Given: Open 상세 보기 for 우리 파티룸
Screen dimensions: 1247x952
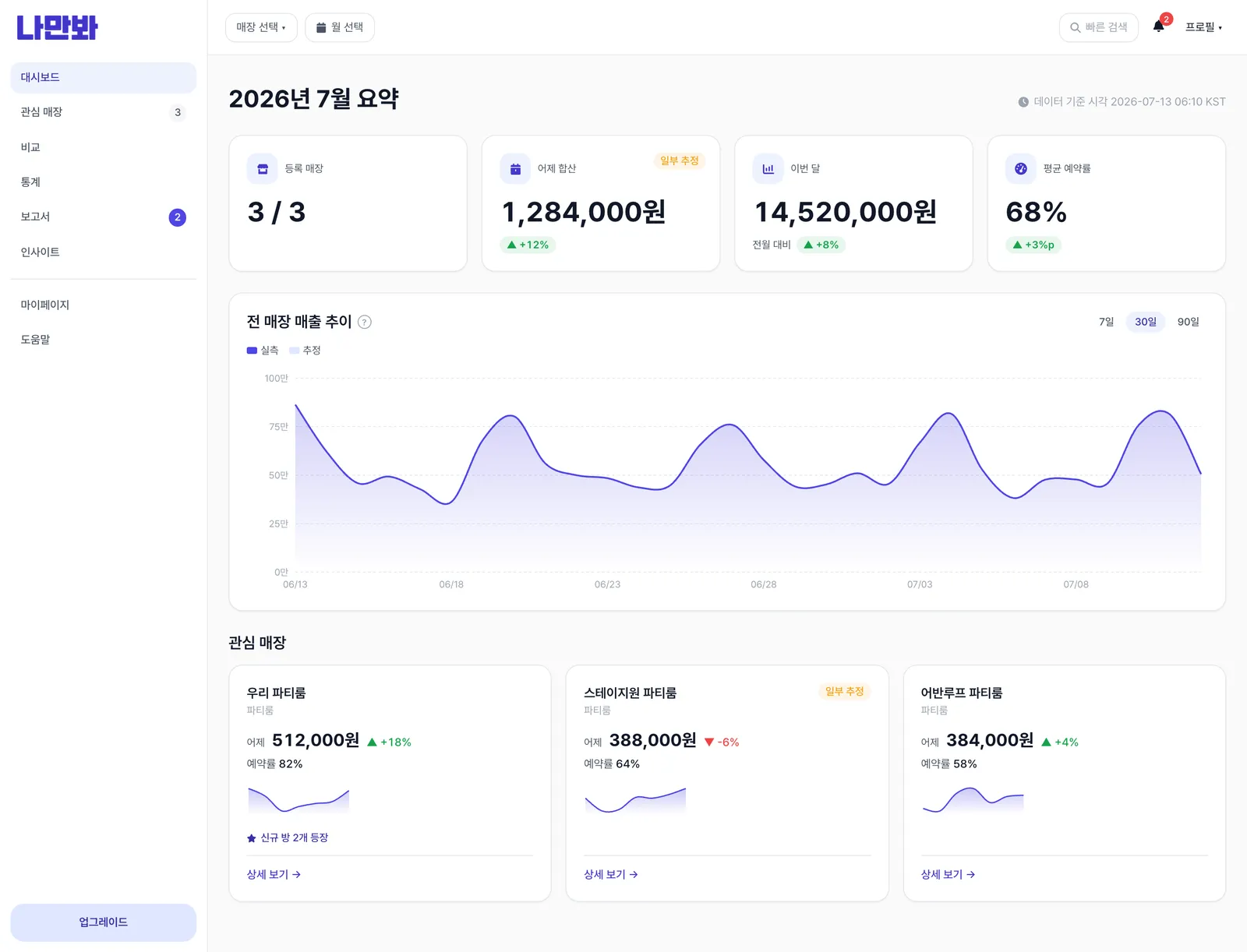Looking at the screenshot, I should (x=274, y=875).
